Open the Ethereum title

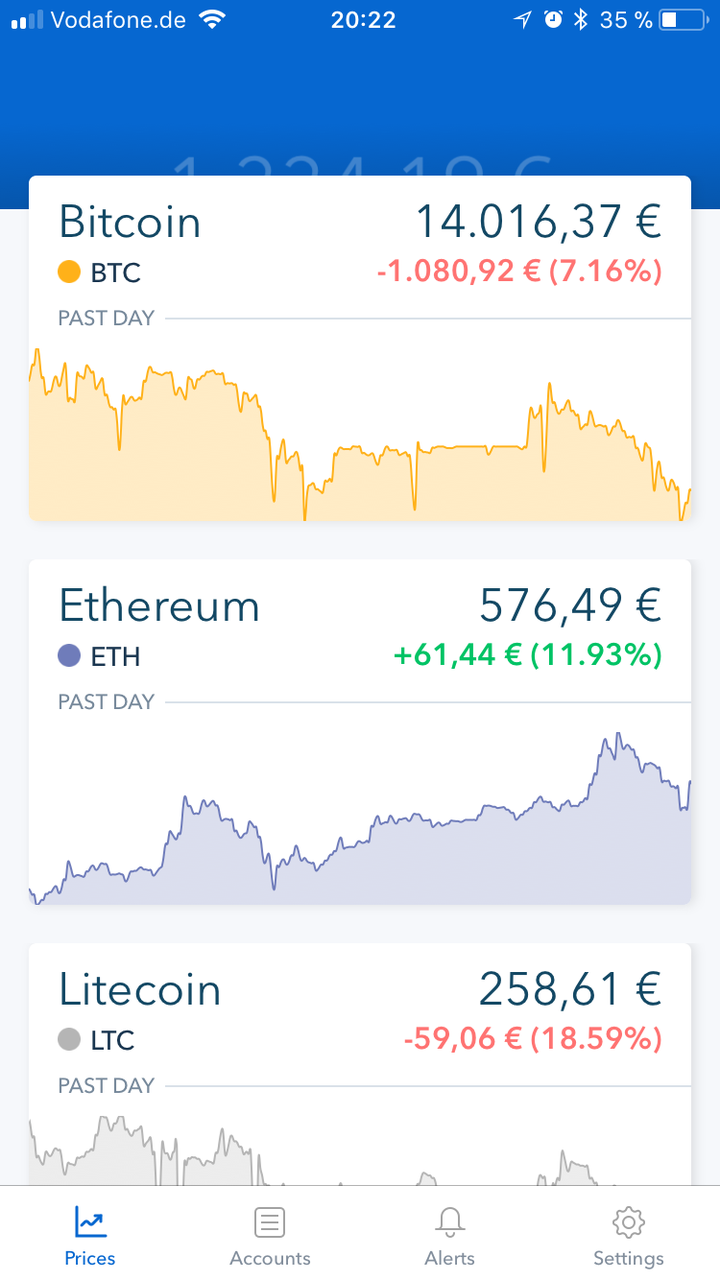click(x=159, y=605)
